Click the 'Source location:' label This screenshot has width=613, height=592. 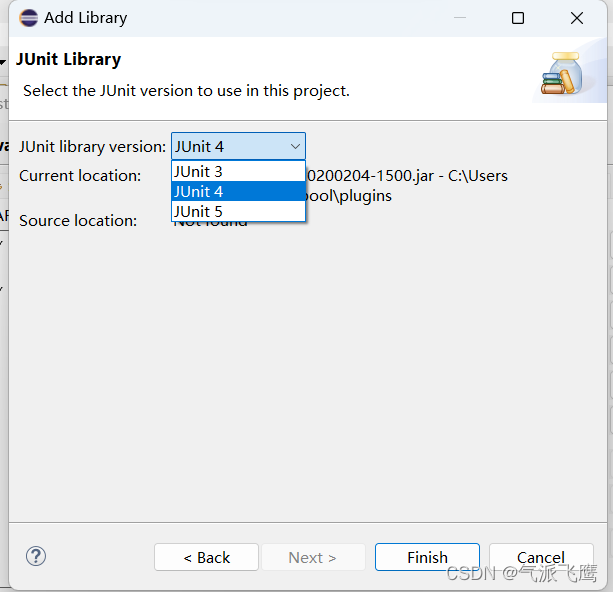[78, 221]
